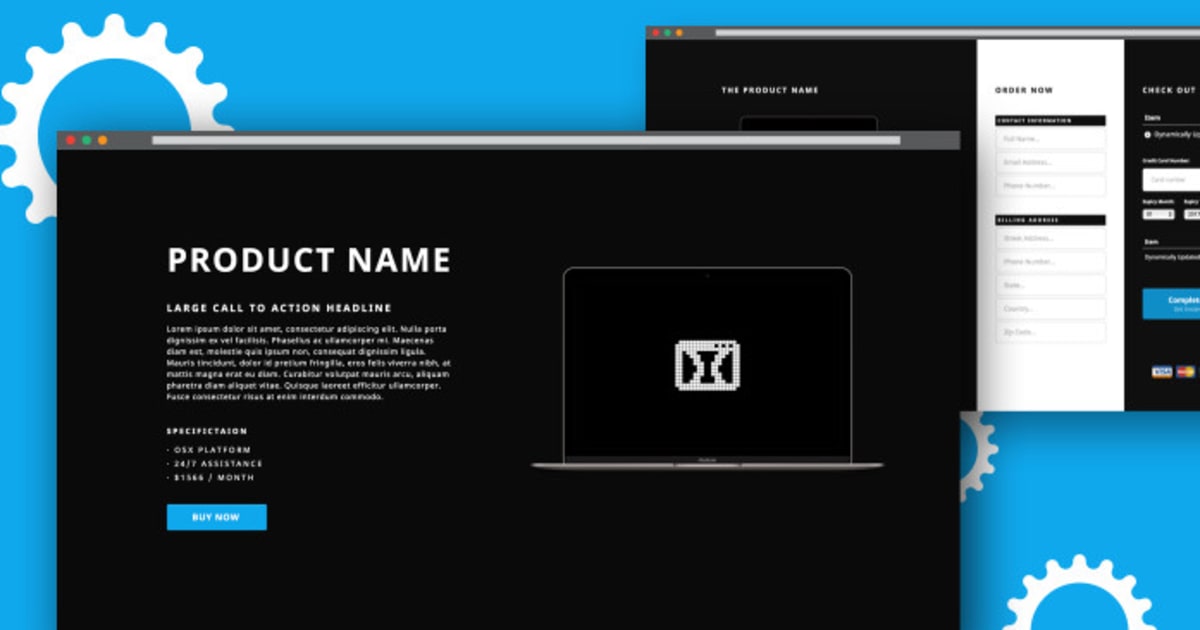1200x630 pixels.
Task: Close the back browser window via red dot
Action: point(656,33)
